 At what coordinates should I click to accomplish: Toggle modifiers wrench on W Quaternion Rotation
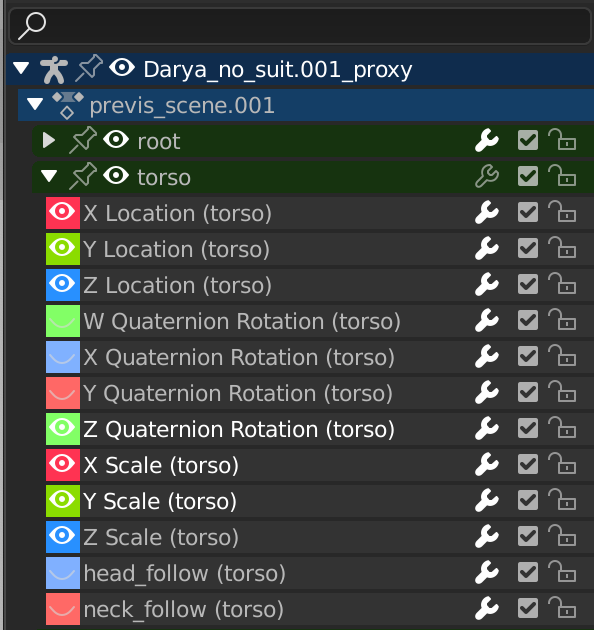click(487, 320)
